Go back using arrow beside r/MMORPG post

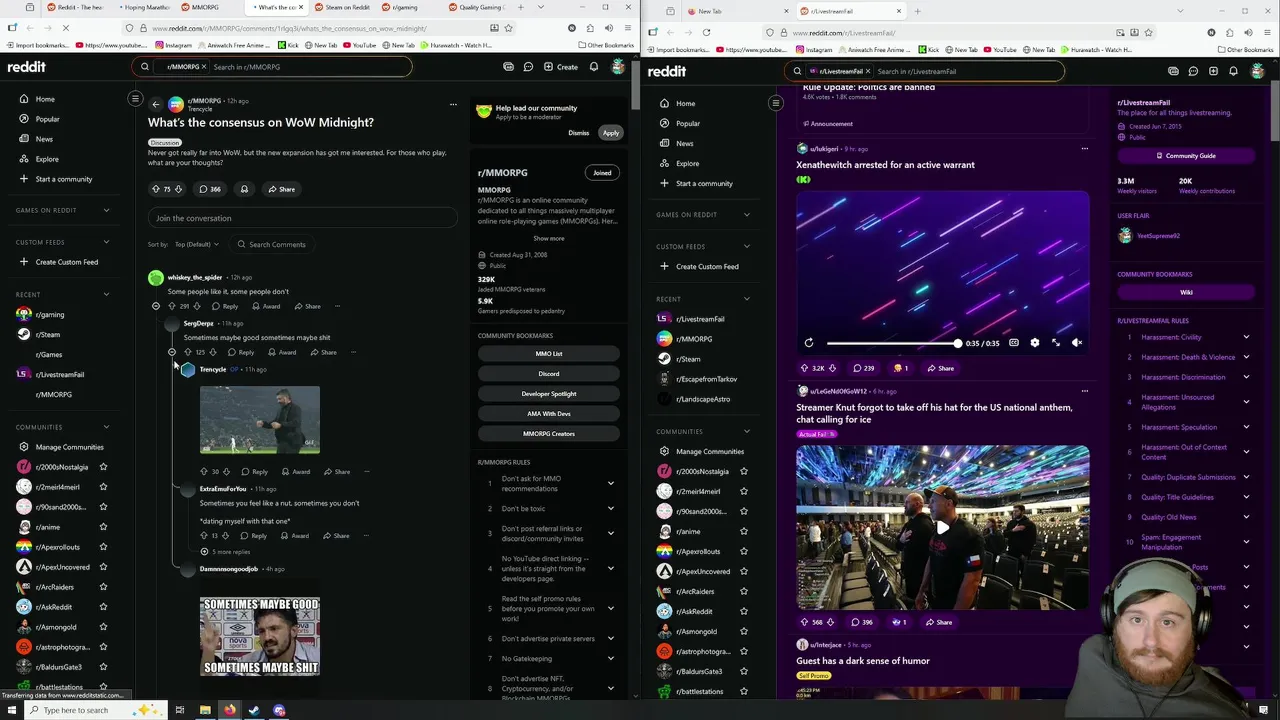point(155,104)
